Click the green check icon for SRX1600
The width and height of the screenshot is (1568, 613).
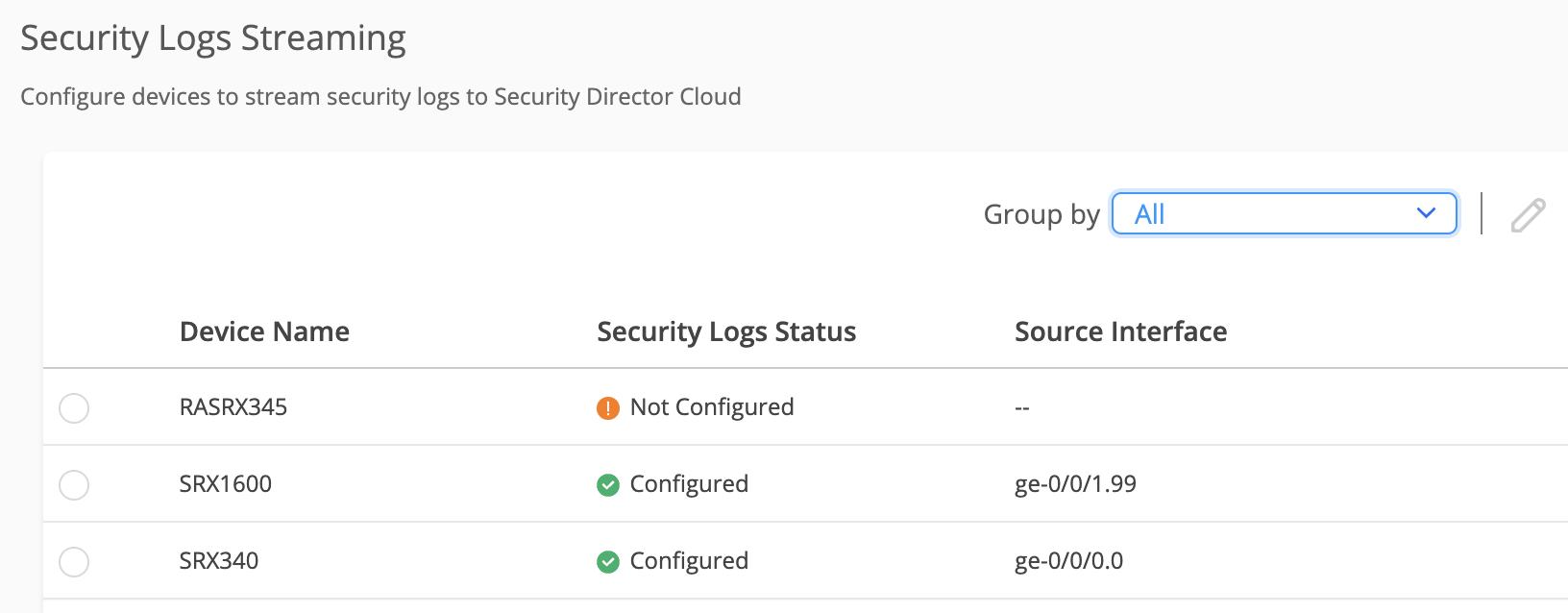[x=608, y=485]
